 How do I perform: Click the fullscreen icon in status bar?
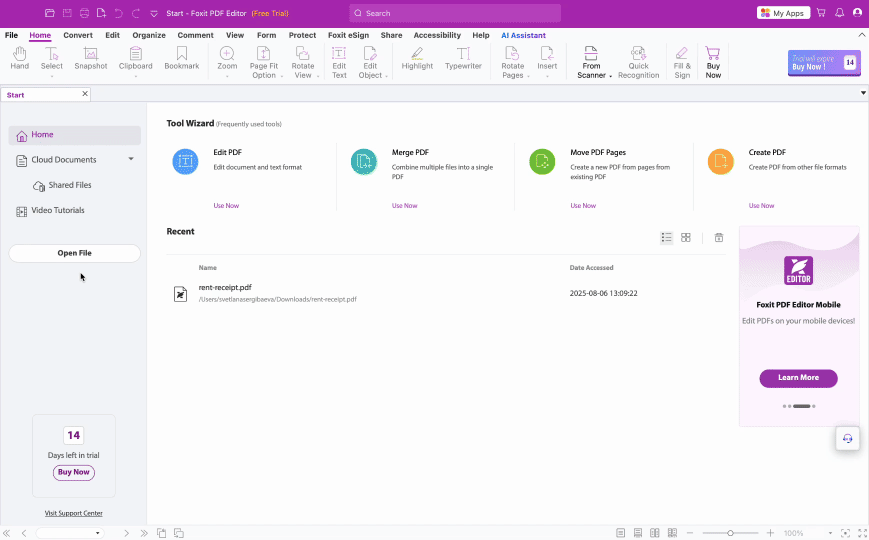pyautogui.click(x=863, y=533)
